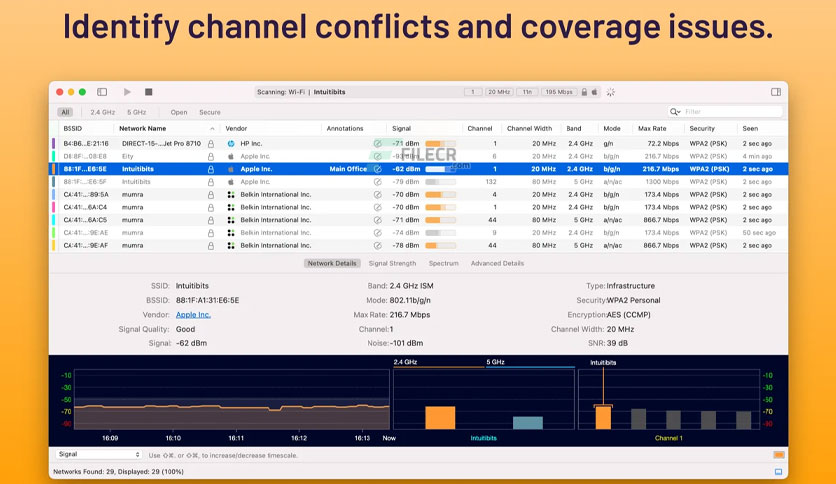The width and height of the screenshot is (836, 484).
Task: Click the orange icon in the bottom-right status bar
Action: point(778,455)
